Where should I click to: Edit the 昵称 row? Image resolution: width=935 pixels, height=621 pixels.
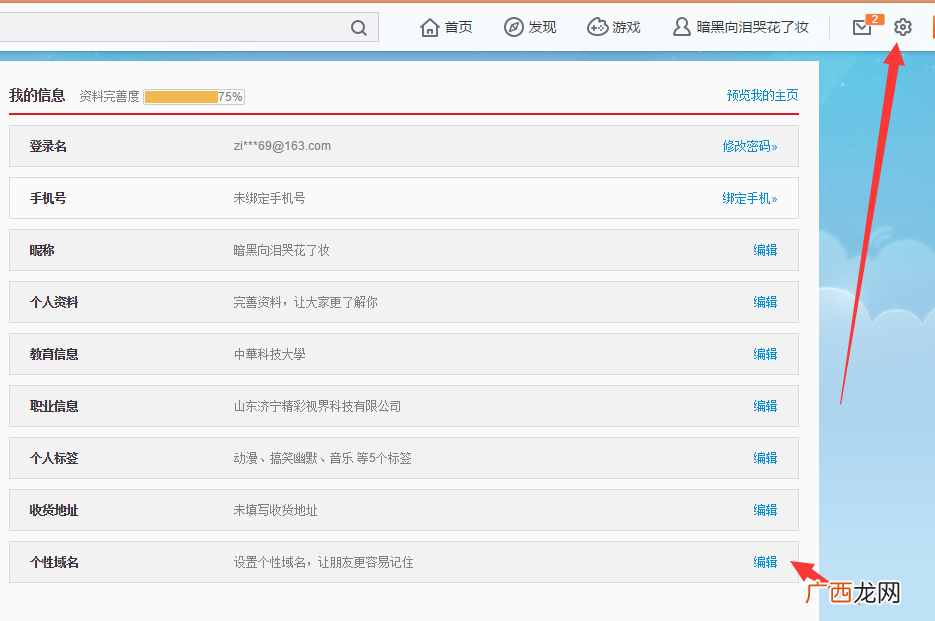pos(765,250)
